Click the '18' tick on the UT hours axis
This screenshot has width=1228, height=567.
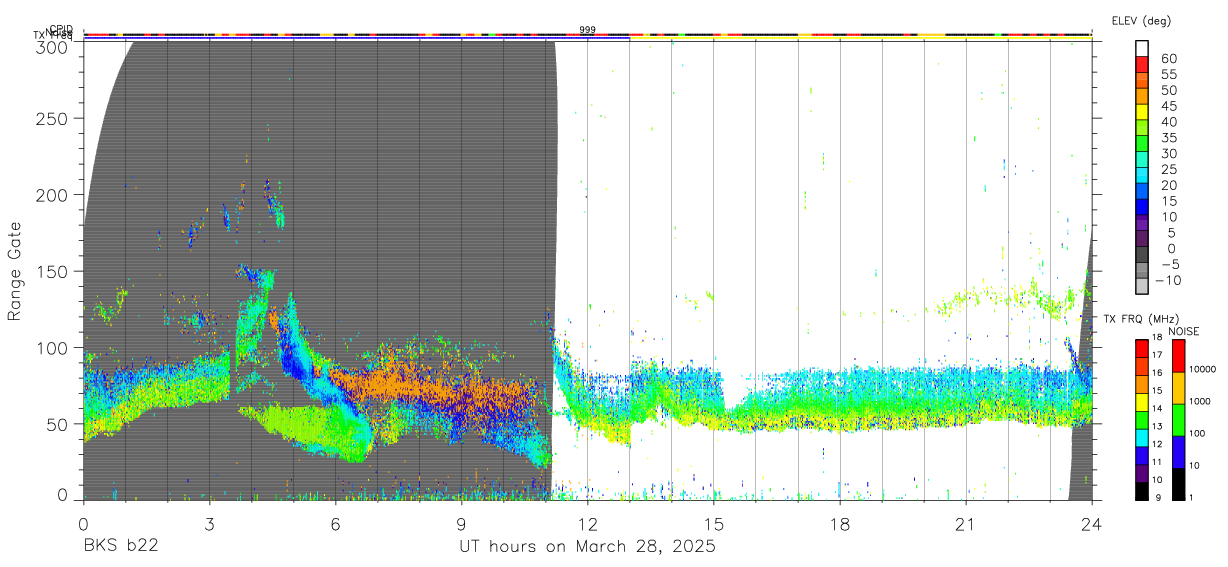(x=840, y=523)
